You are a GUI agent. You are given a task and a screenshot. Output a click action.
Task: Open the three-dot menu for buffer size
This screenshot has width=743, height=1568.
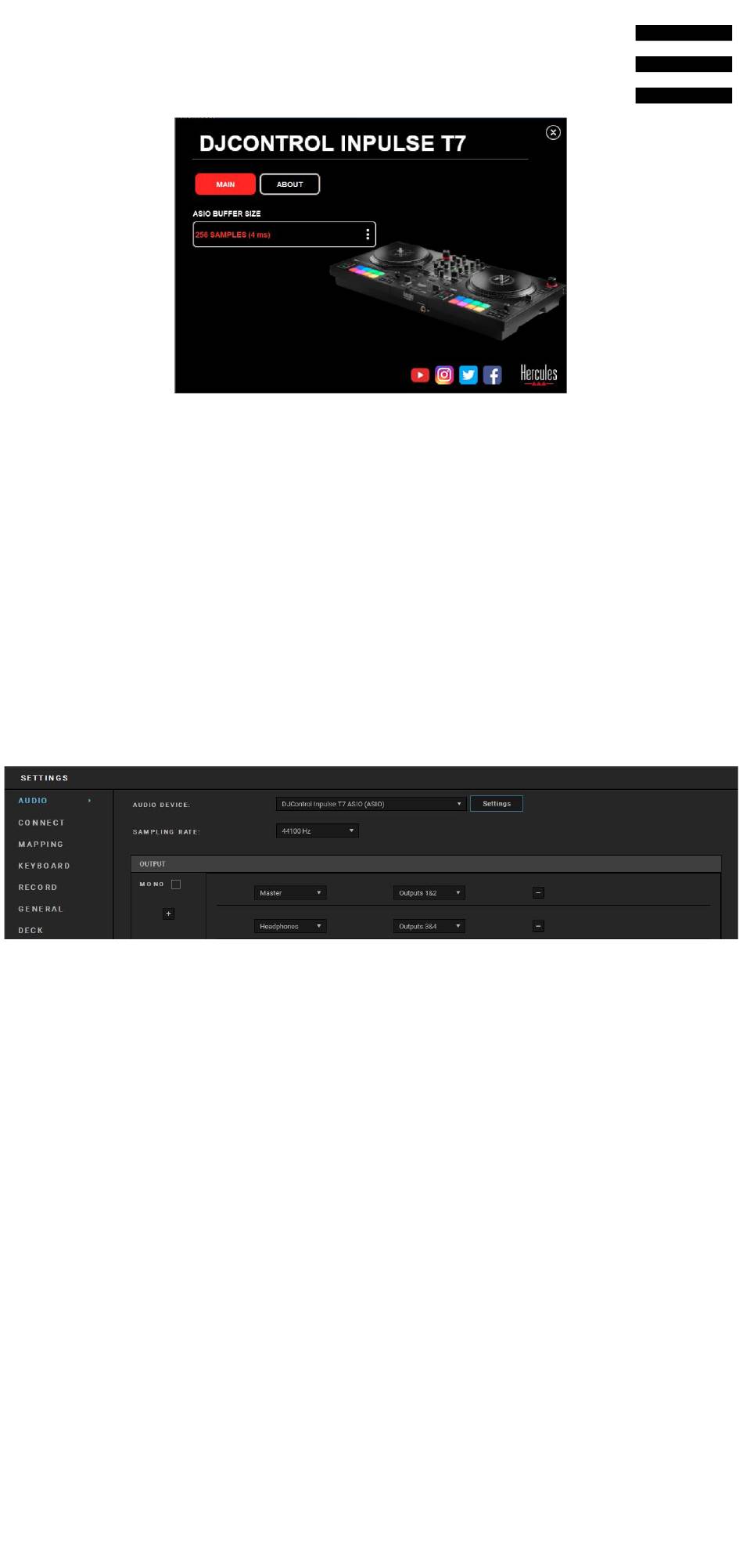pyautogui.click(x=368, y=235)
